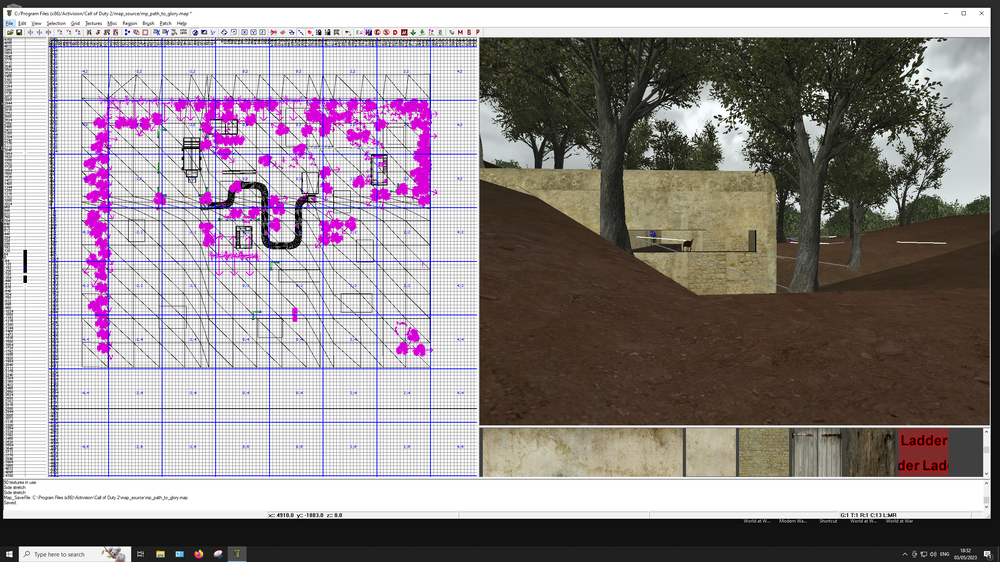Viewport: 1000px width, 562px height.
Task: Click the Open file folder icon
Action: [9, 32]
